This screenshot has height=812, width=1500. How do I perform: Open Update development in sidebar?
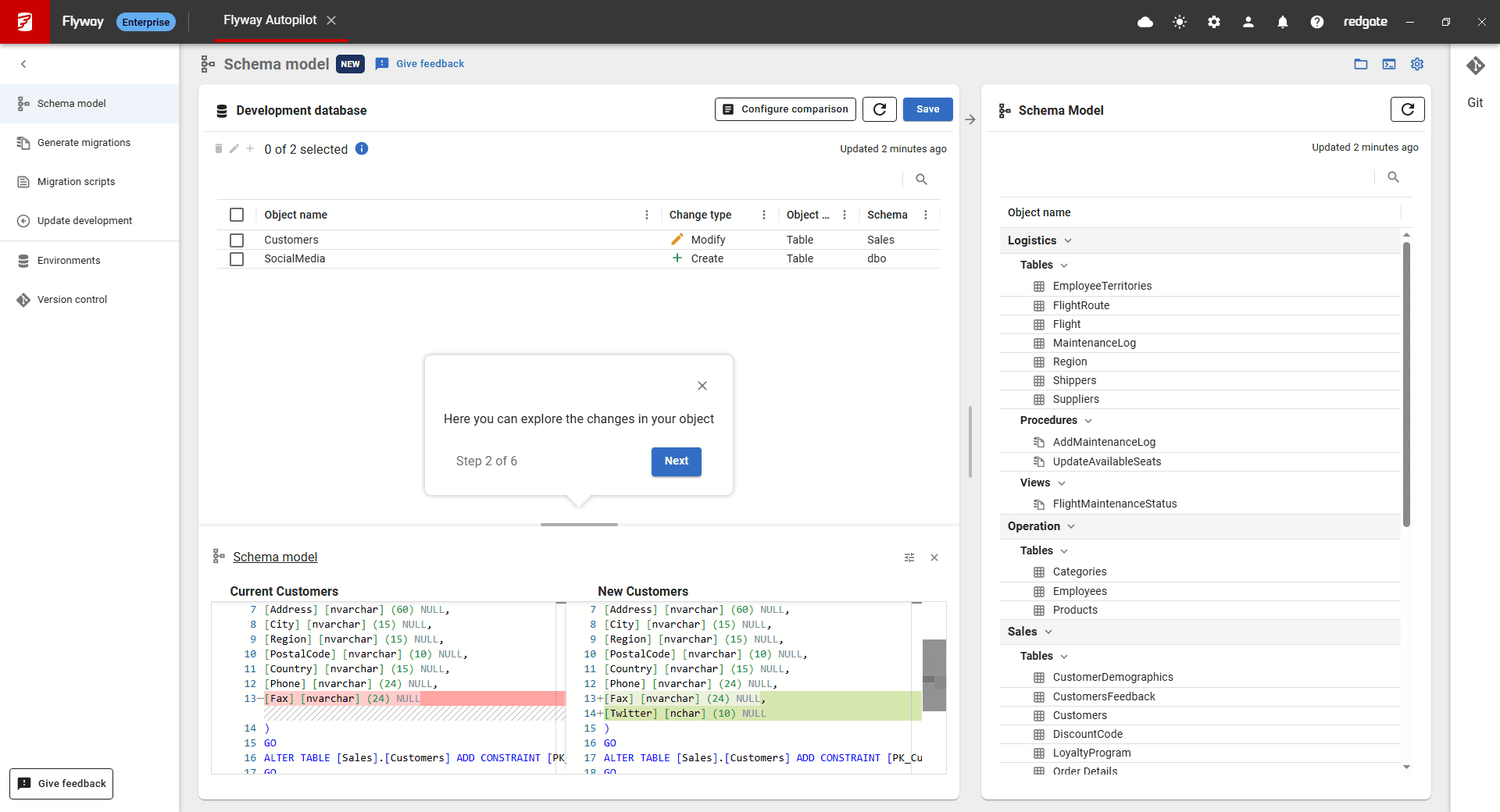point(90,221)
